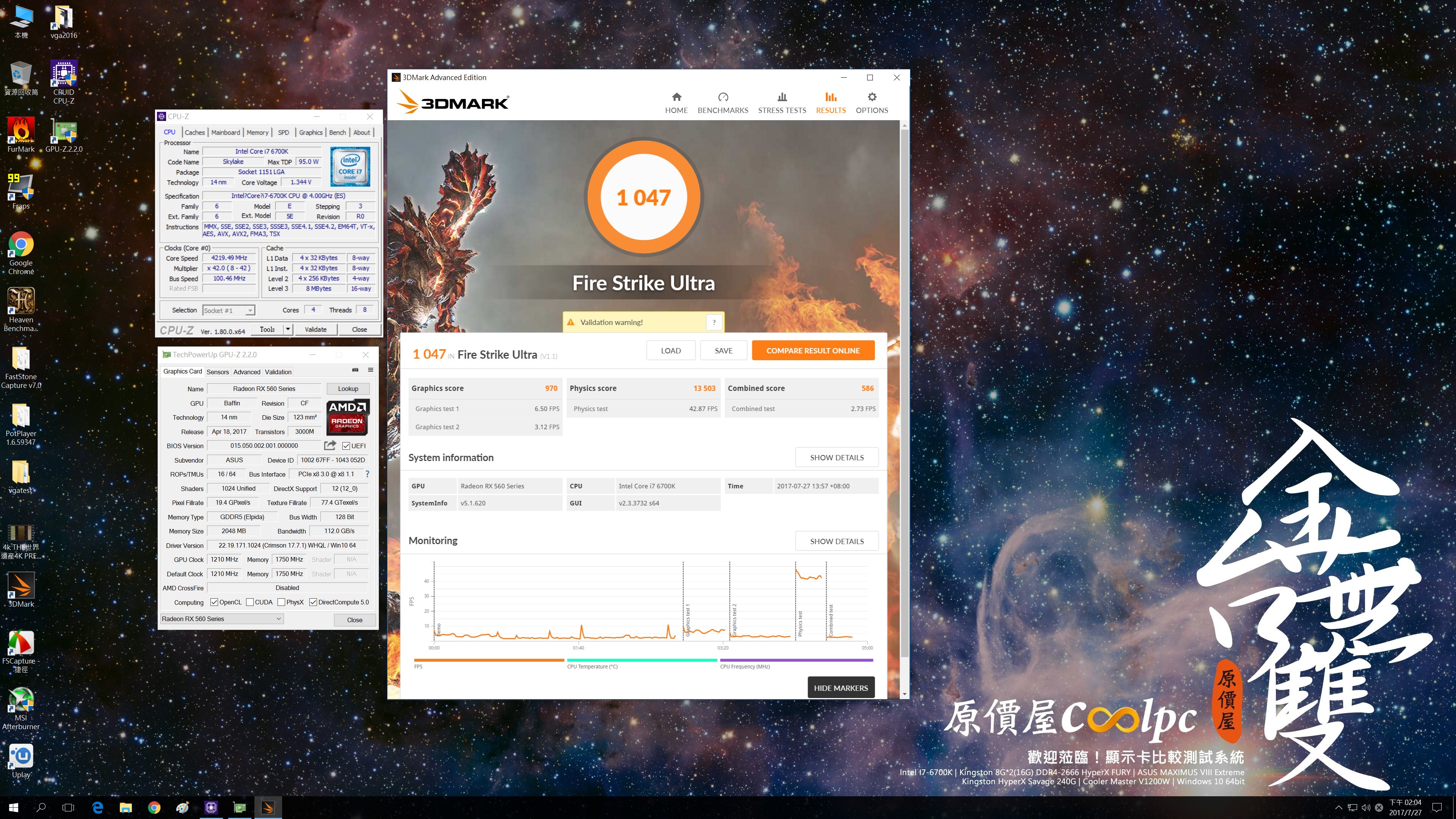Show details for Monitoring
1456x819 pixels.
(836, 541)
